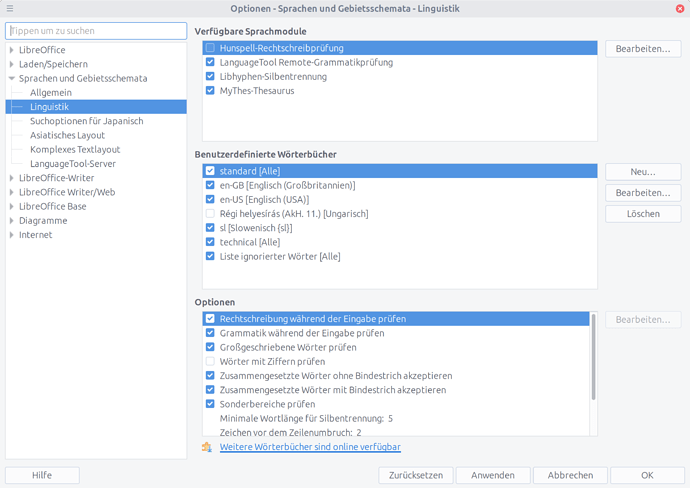The image size is (690, 488).
Task: Click the Hilfe button
Action: [42, 476]
